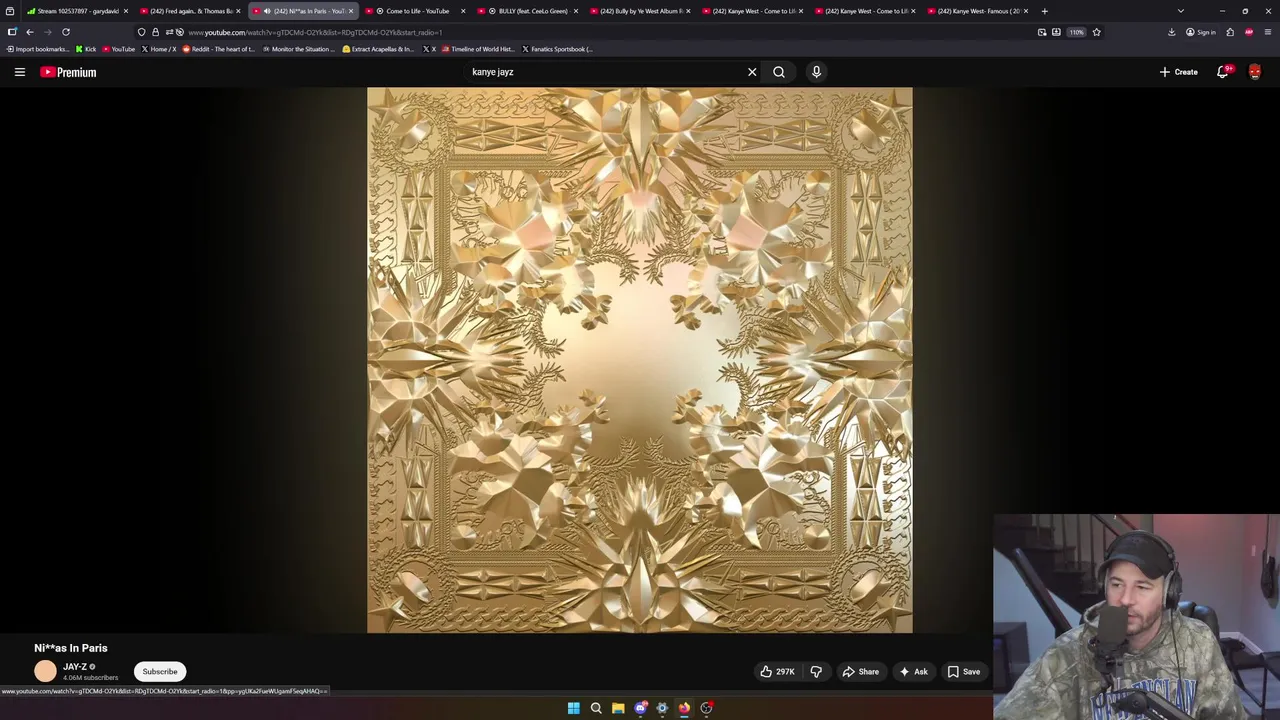
Task: Switch to the BULLY (feat. CeeLo Green) tab
Action: click(x=530, y=11)
